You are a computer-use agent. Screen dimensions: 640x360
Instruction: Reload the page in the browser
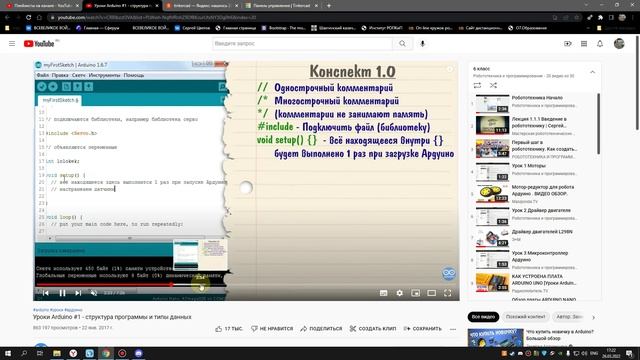coord(28,18)
